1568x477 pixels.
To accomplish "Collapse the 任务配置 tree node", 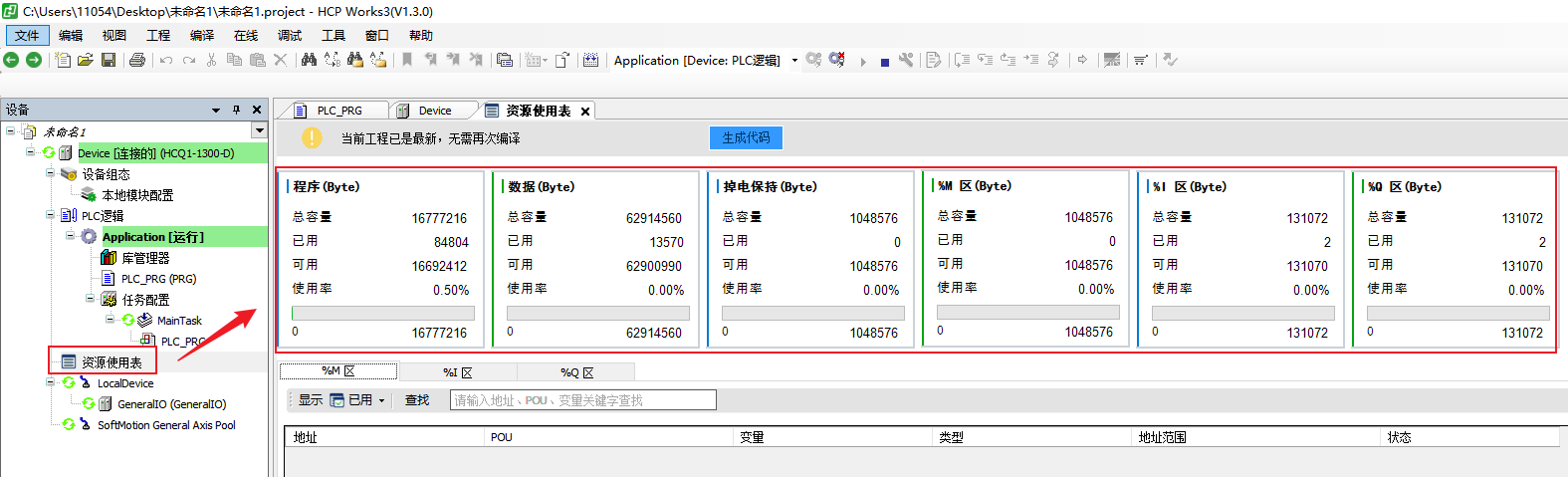I will coord(91,299).
